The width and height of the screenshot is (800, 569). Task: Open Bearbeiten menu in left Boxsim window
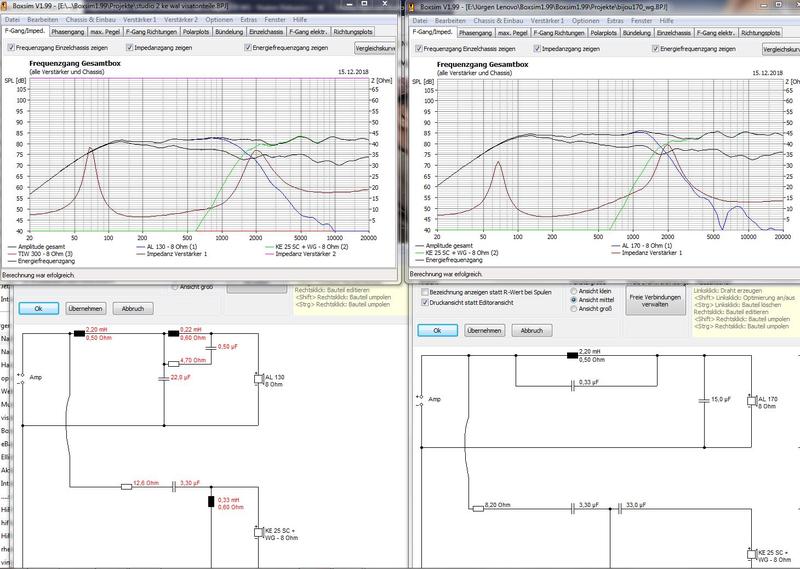tap(43, 19)
